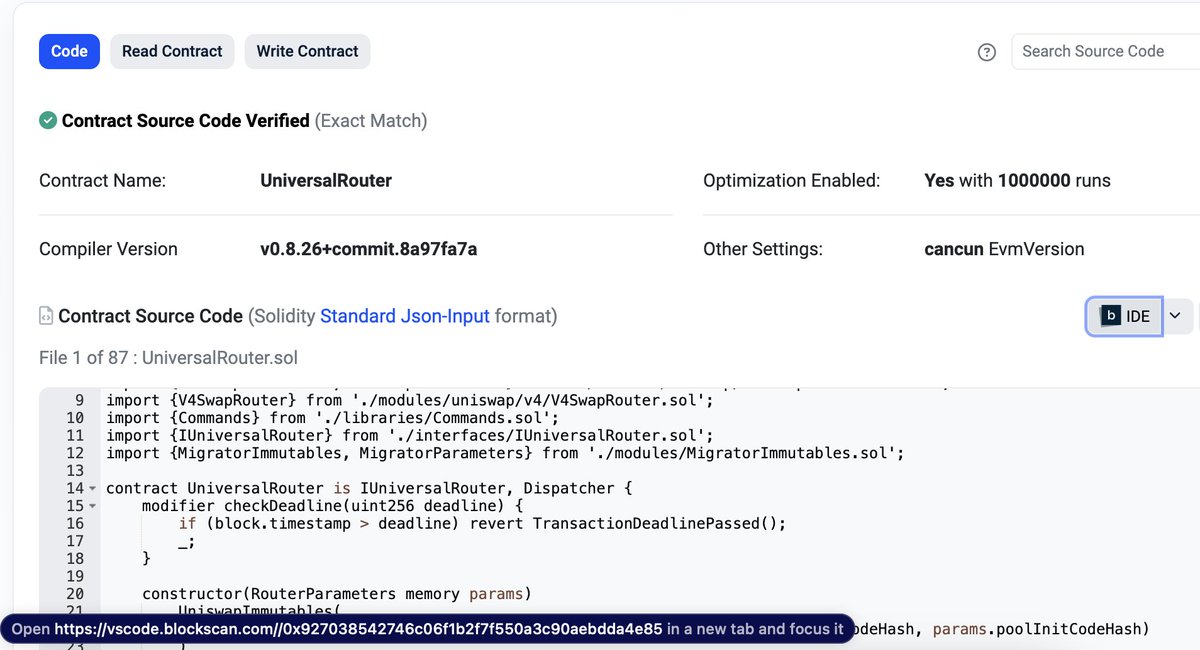Click the 'cancun EvmVersion' value
Image resolution: width=1200 pixels, height=650 pixels.
coord(1004,249)
